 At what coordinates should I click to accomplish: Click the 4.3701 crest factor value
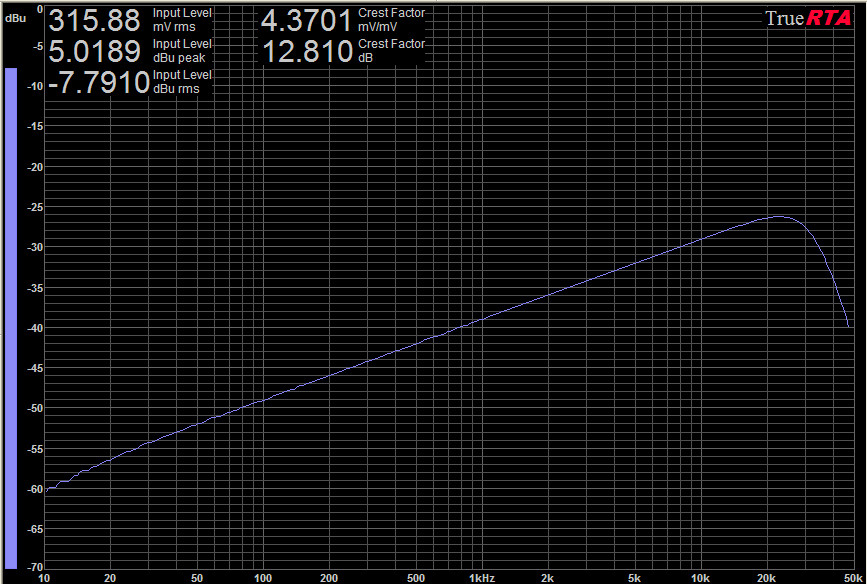307,20
